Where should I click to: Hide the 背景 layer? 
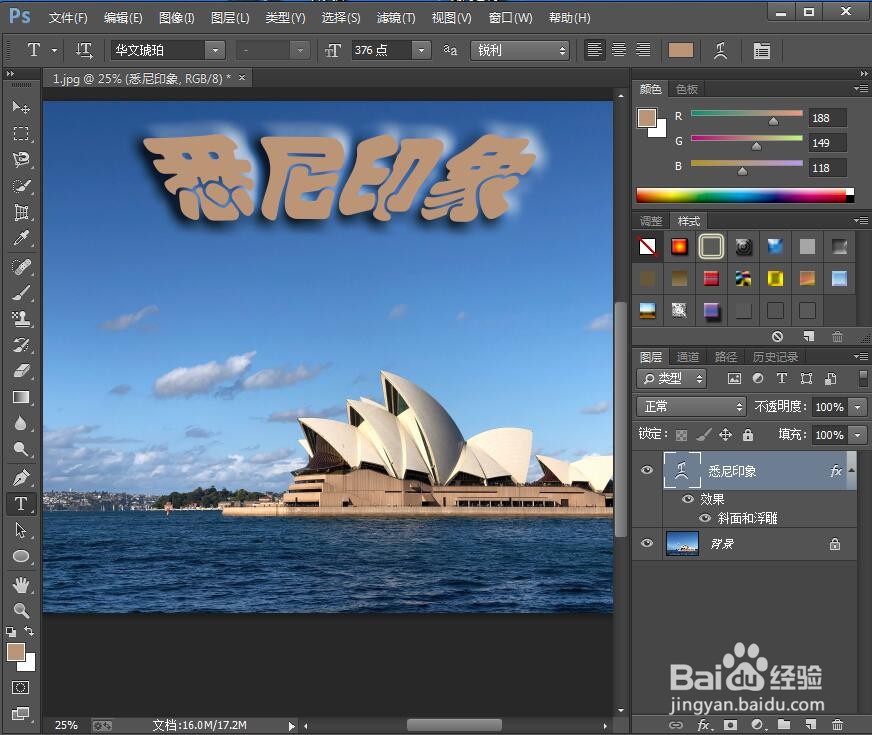pos(646,543)
